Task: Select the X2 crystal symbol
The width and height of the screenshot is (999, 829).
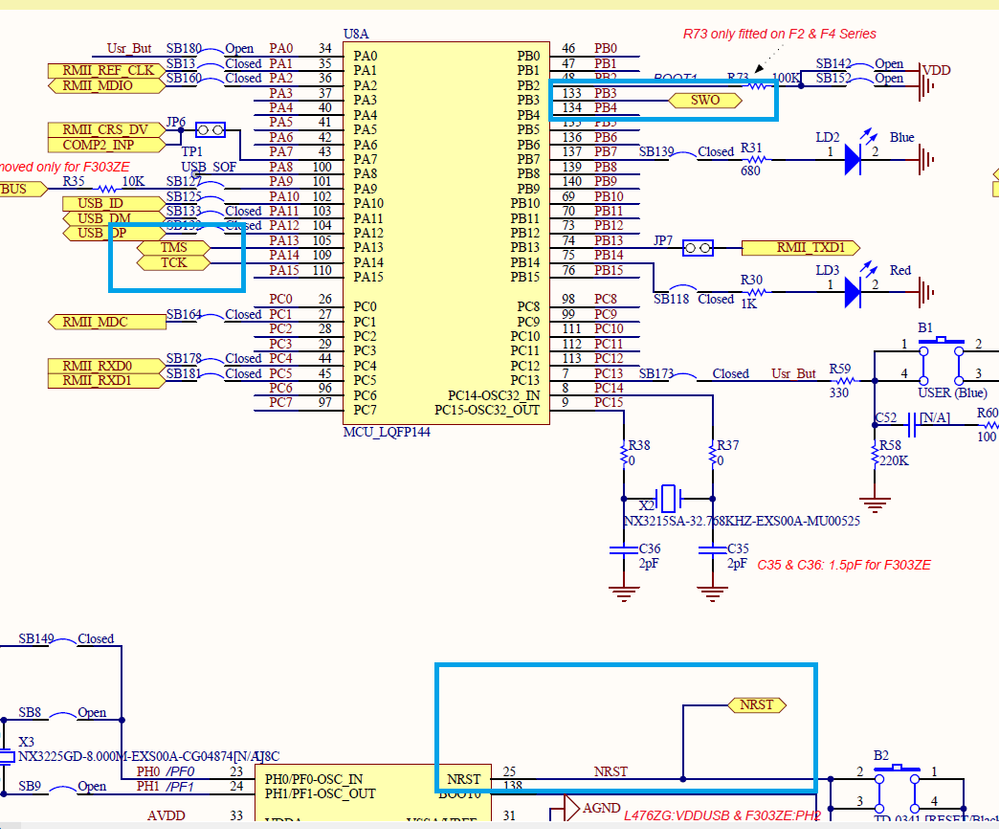Action: pyautogui.click(x=668, y=498)
